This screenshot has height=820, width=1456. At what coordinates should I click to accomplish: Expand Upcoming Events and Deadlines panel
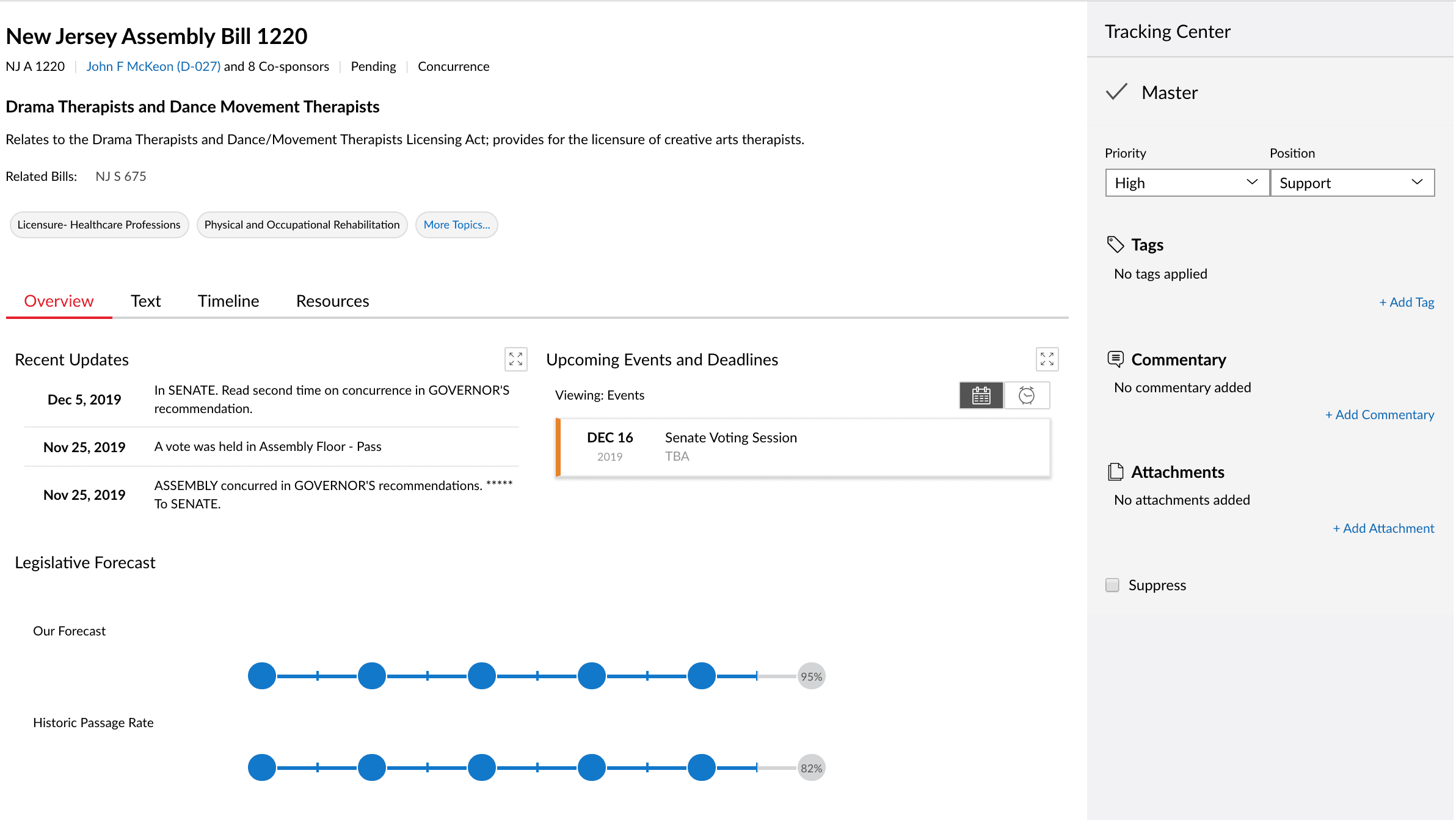click(1047, 359)
